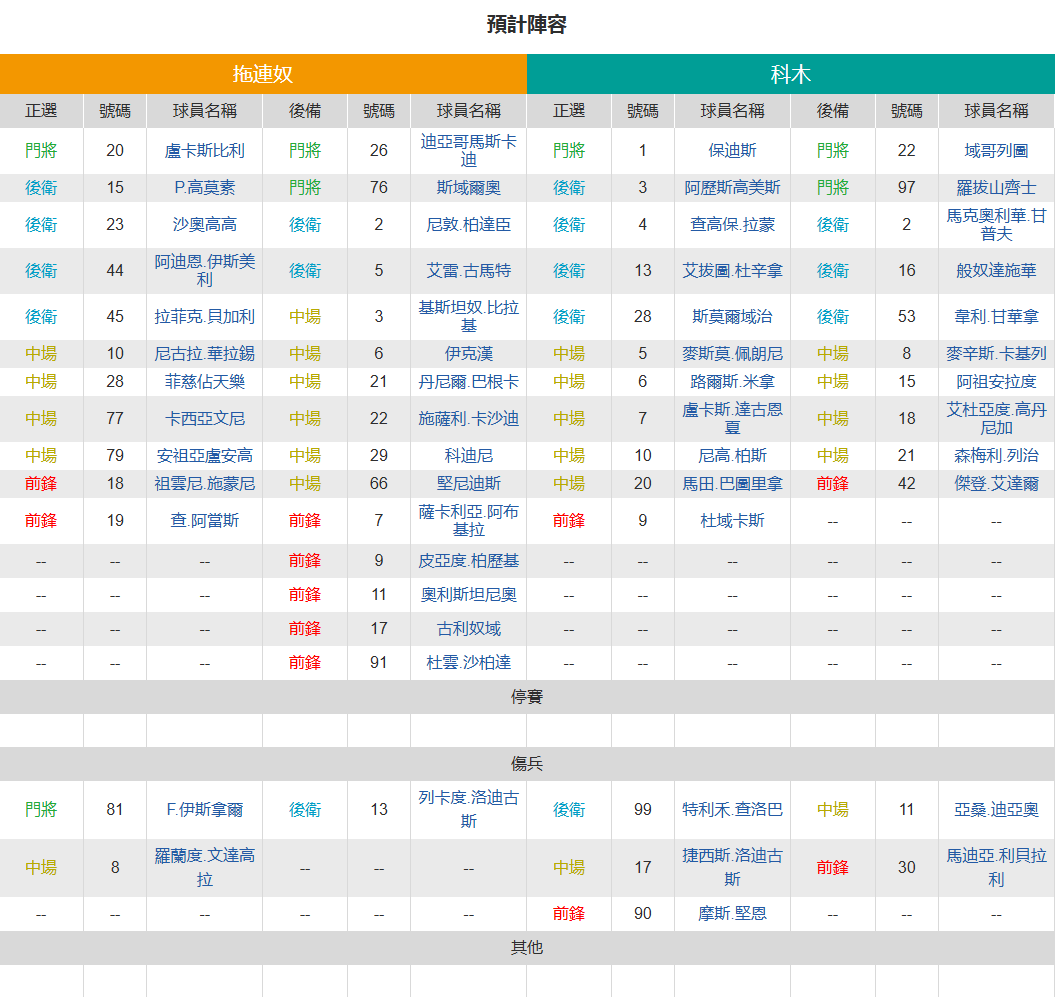This screenshot has width=1055, height=997.
Task: Select player 尼古拉.華拉錫
Action: 205,354
